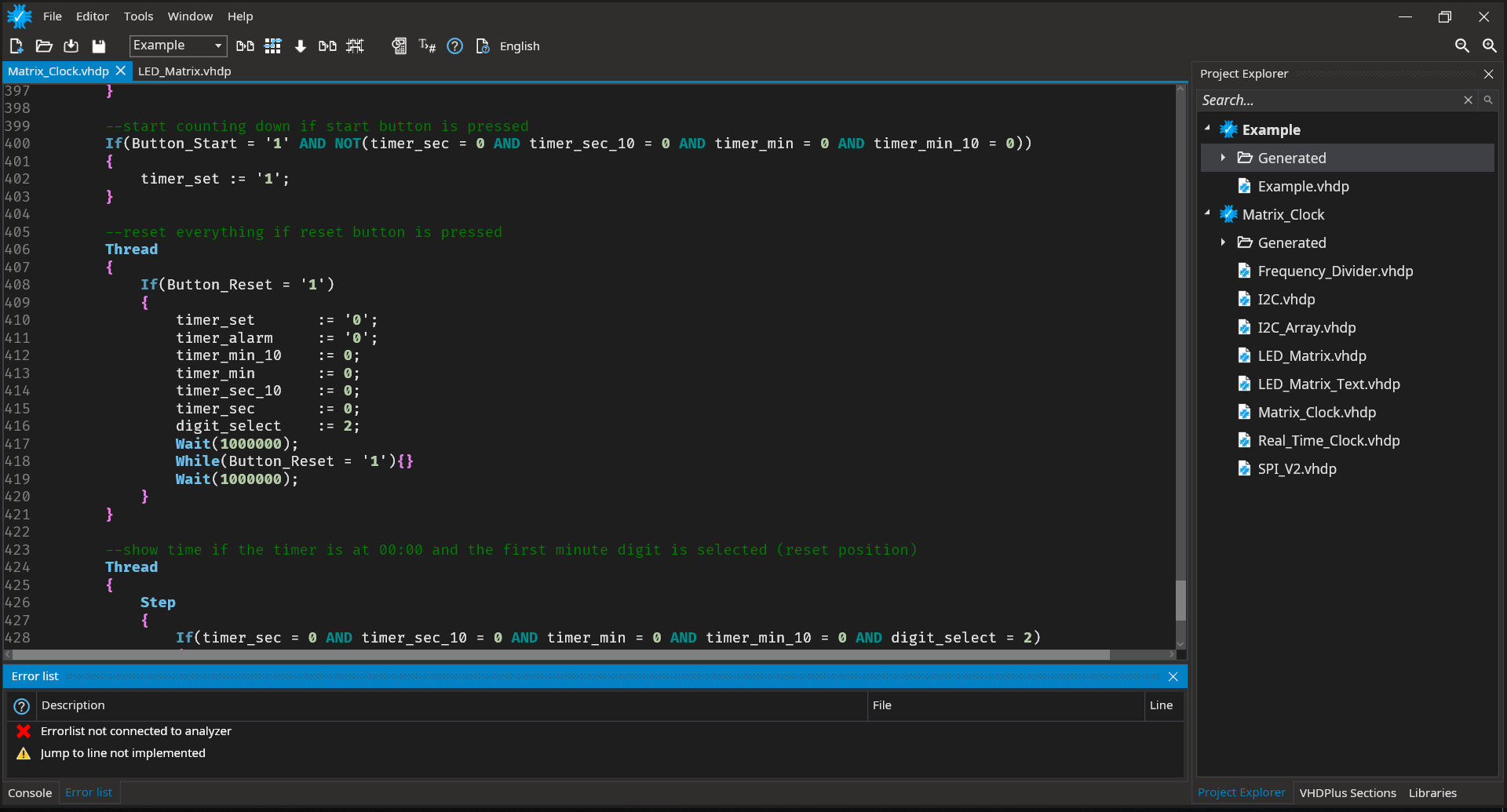Screen dimensions: 1507x812
Task: Open the Tools menu
Action: tap(138, 16)
